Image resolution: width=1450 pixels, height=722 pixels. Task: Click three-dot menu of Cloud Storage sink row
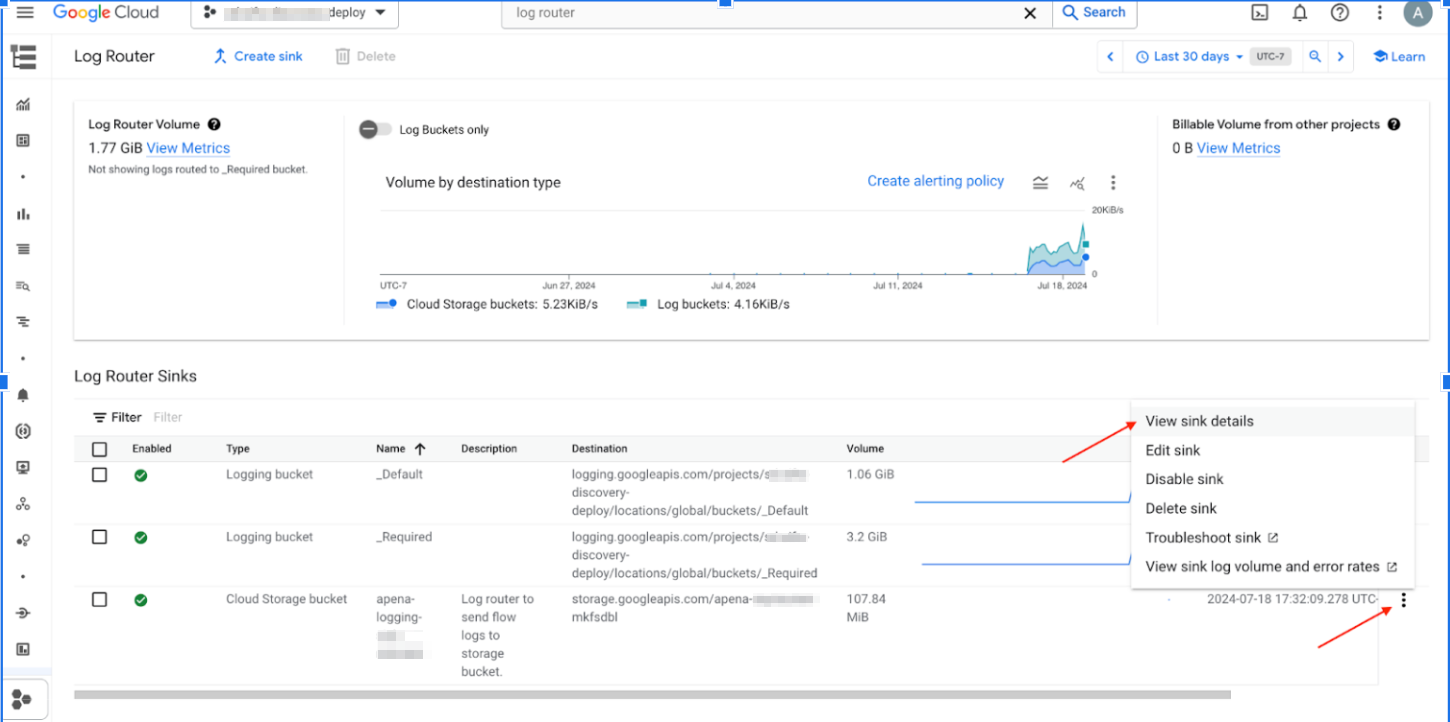coord(1404,600)
